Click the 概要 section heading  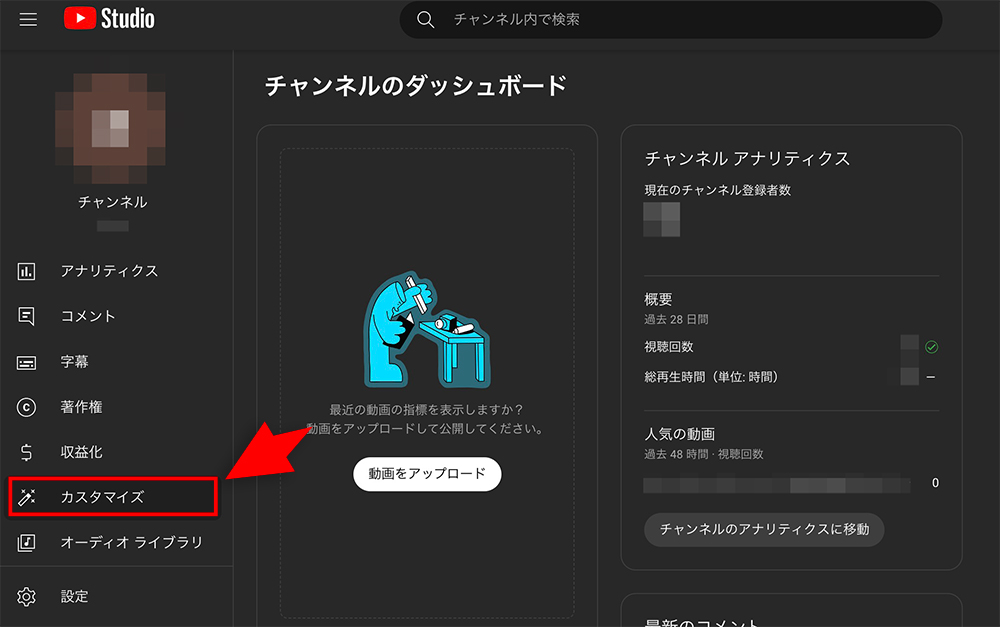pyautogui.click(x=658, y=299)
